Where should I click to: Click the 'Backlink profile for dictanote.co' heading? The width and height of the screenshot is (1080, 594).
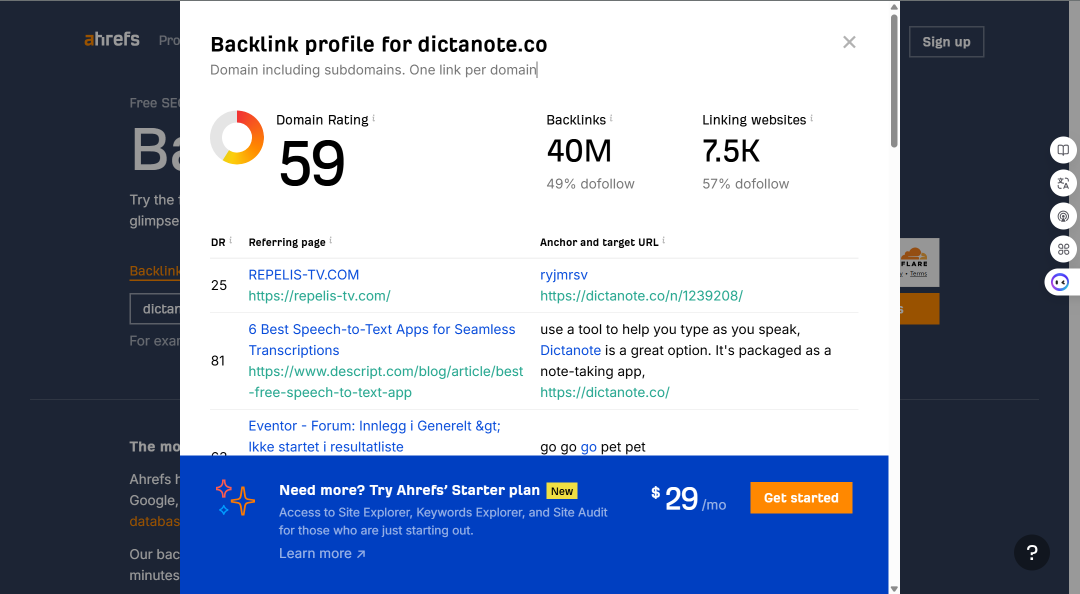[x=379, y=45]
